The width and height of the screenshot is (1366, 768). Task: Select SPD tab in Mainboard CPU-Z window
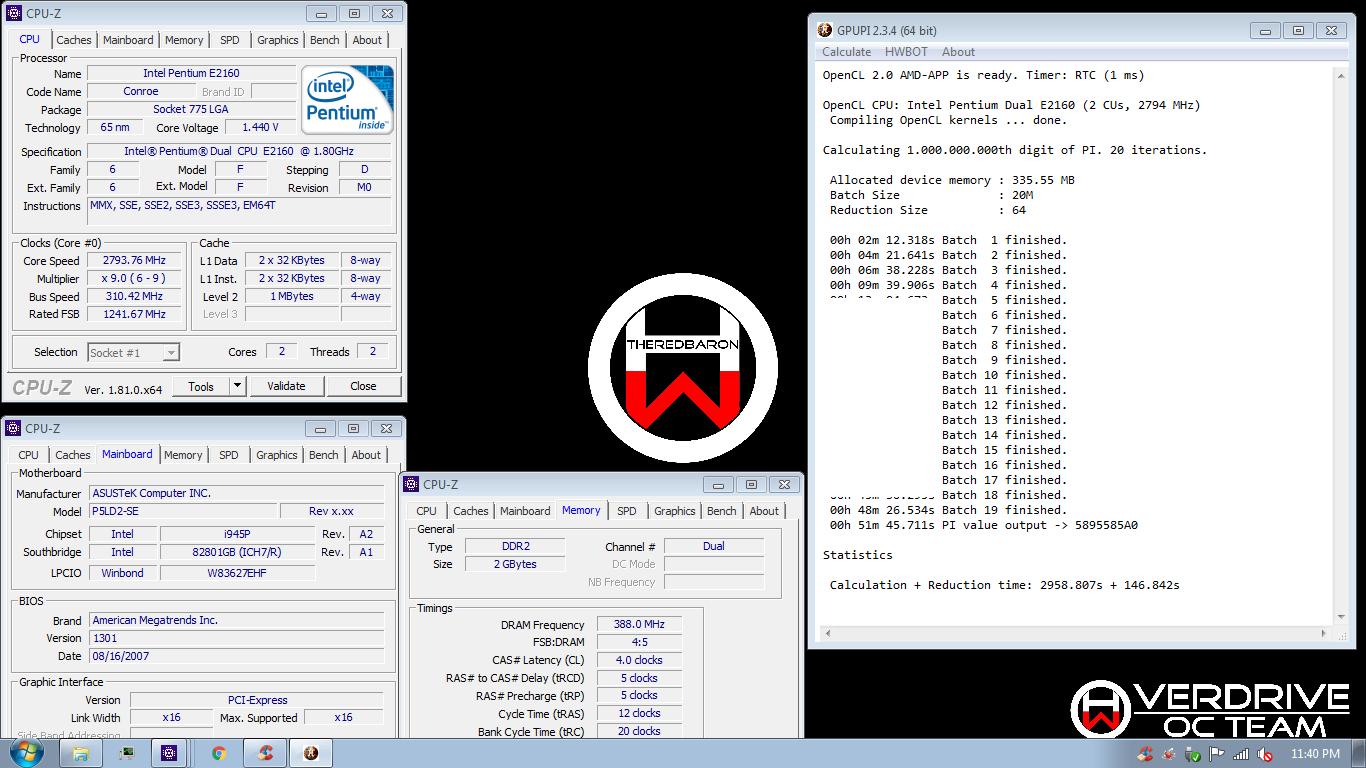229,455
